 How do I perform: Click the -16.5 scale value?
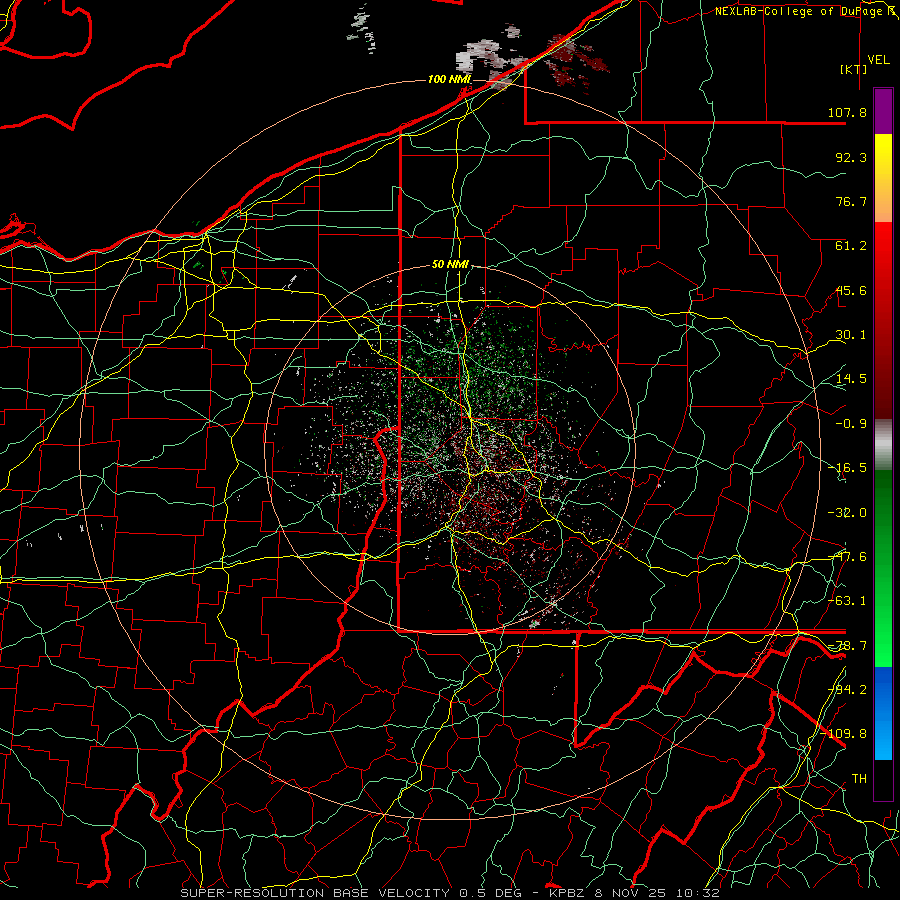pyautogui.click(x=847, y=468)
